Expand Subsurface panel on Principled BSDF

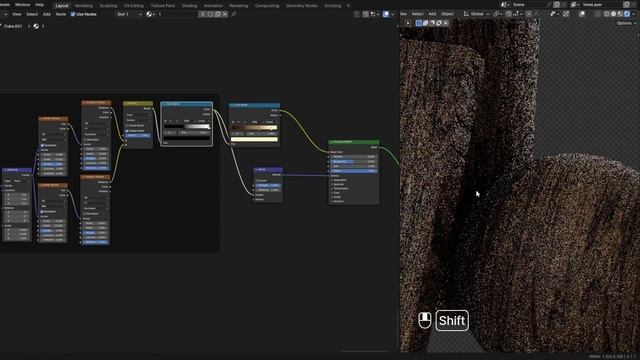tap(340, 180)
